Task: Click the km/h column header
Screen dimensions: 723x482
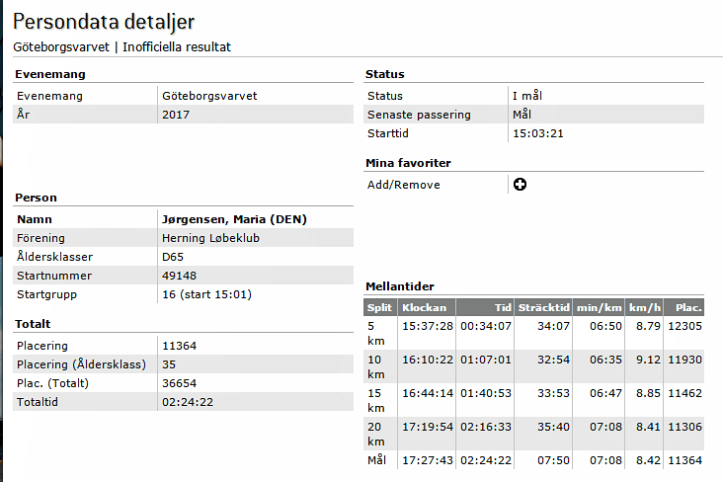Action: coord(647,307)
